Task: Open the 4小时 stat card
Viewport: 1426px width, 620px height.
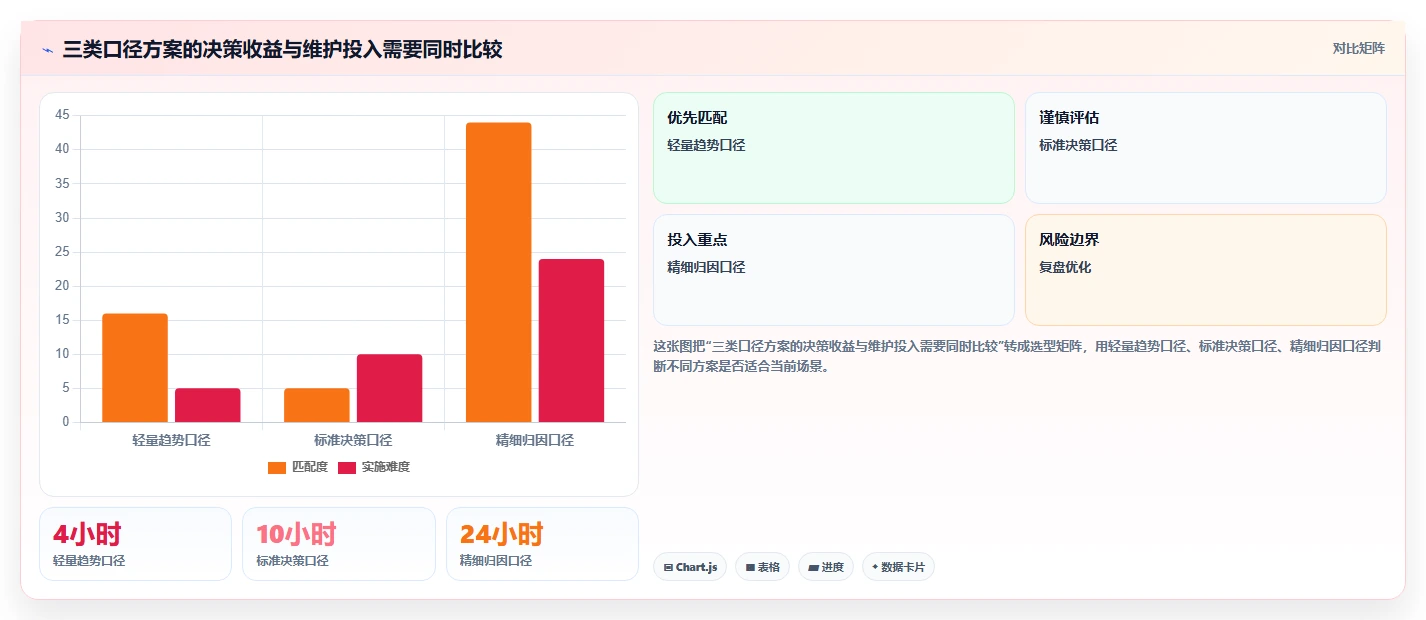Action: [x=135, y=544]
